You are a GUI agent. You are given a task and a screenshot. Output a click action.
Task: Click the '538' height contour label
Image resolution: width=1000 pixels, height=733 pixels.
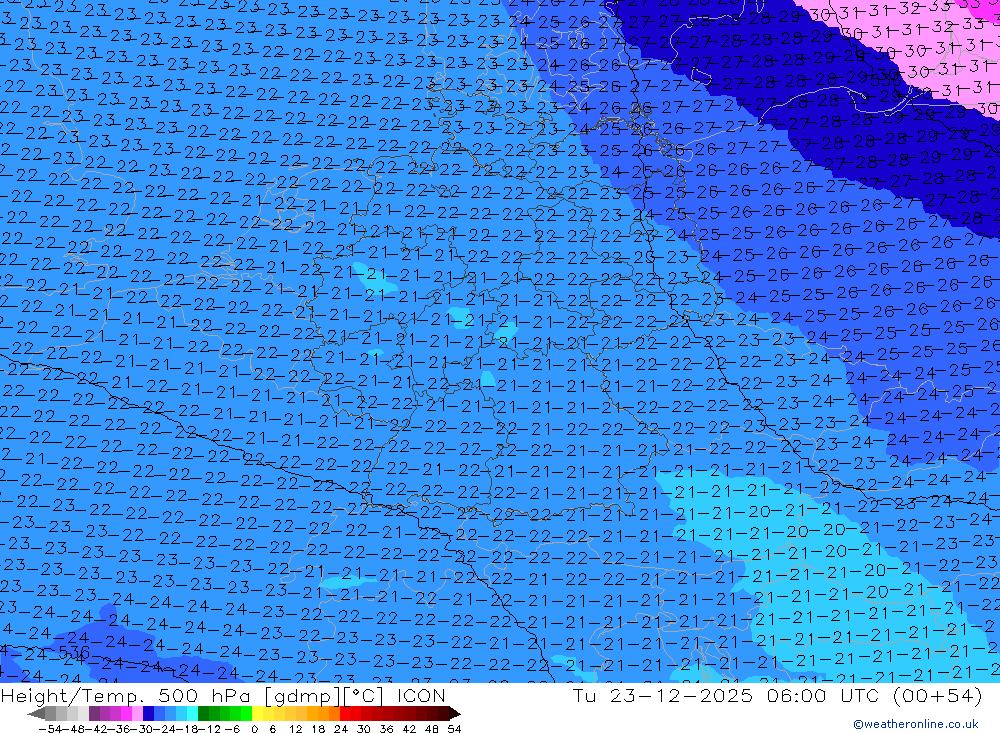(886, 78)
